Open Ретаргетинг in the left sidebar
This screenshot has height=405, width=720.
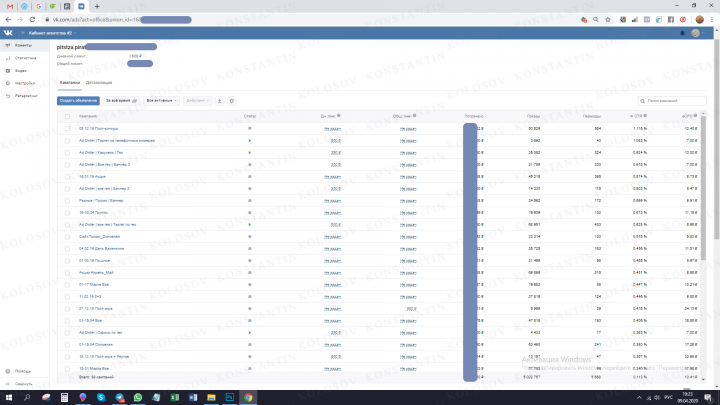coord(24,96)
